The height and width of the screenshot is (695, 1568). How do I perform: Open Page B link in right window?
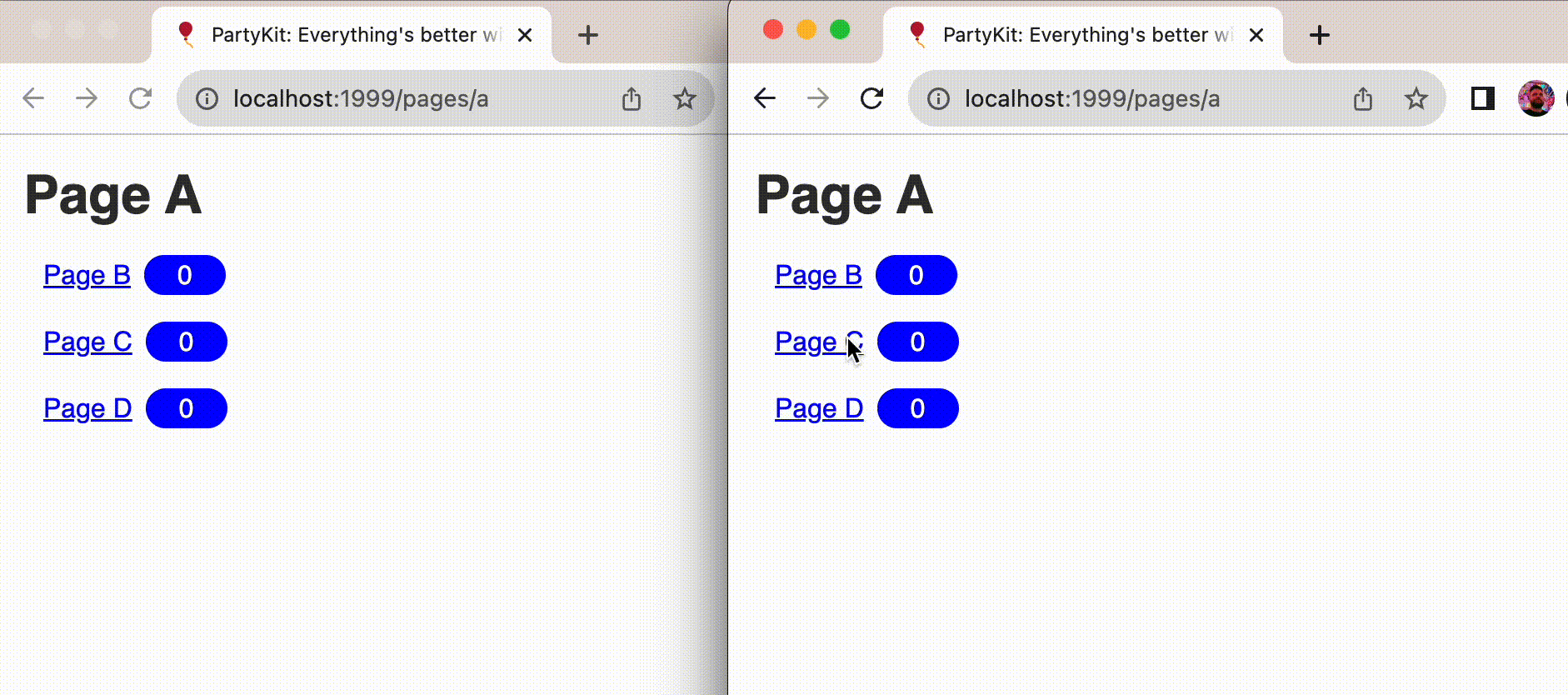pos(818,275)
